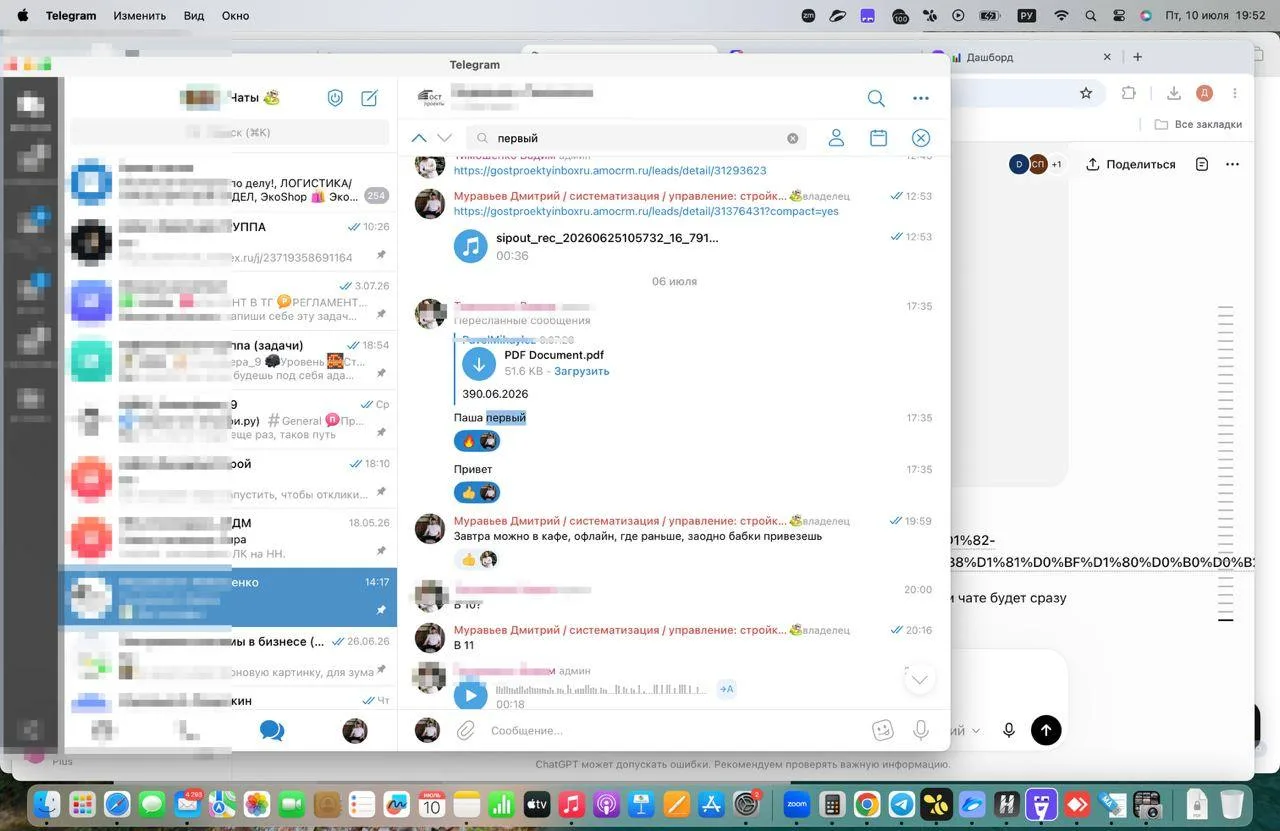1280x831 pixels.
Task: Open Calendar from the Dock
Action: (x=431, y=804)
